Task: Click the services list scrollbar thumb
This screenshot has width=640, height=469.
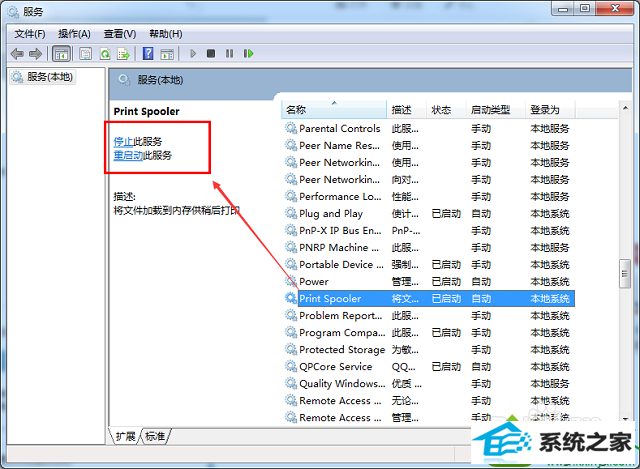Action: tap(625, 273)
